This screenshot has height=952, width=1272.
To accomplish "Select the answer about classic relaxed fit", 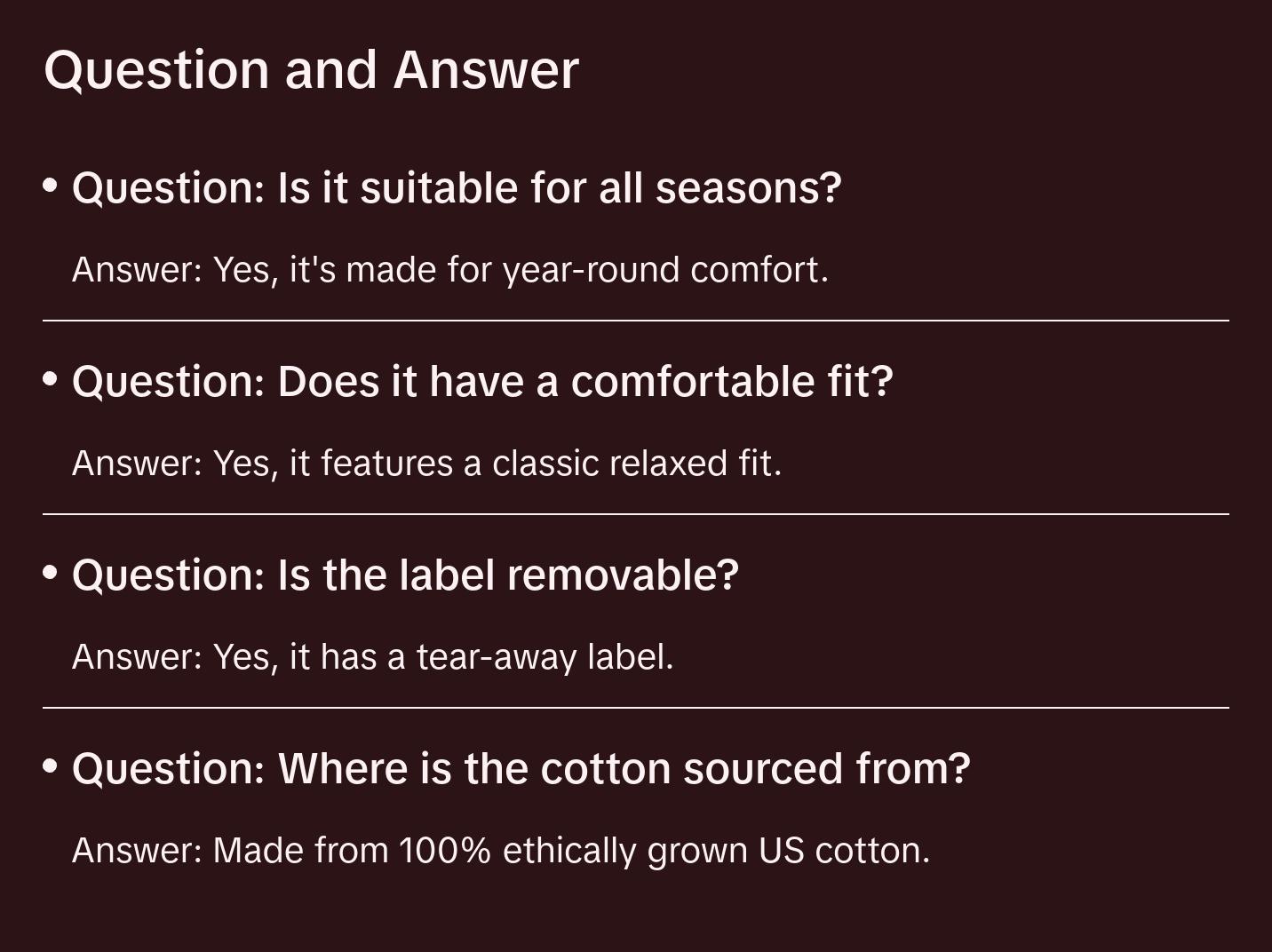I will tap(426, 464).
